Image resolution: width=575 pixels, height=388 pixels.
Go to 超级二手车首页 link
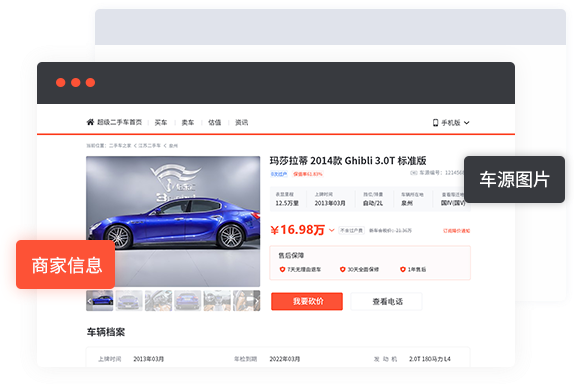point(120,122)
